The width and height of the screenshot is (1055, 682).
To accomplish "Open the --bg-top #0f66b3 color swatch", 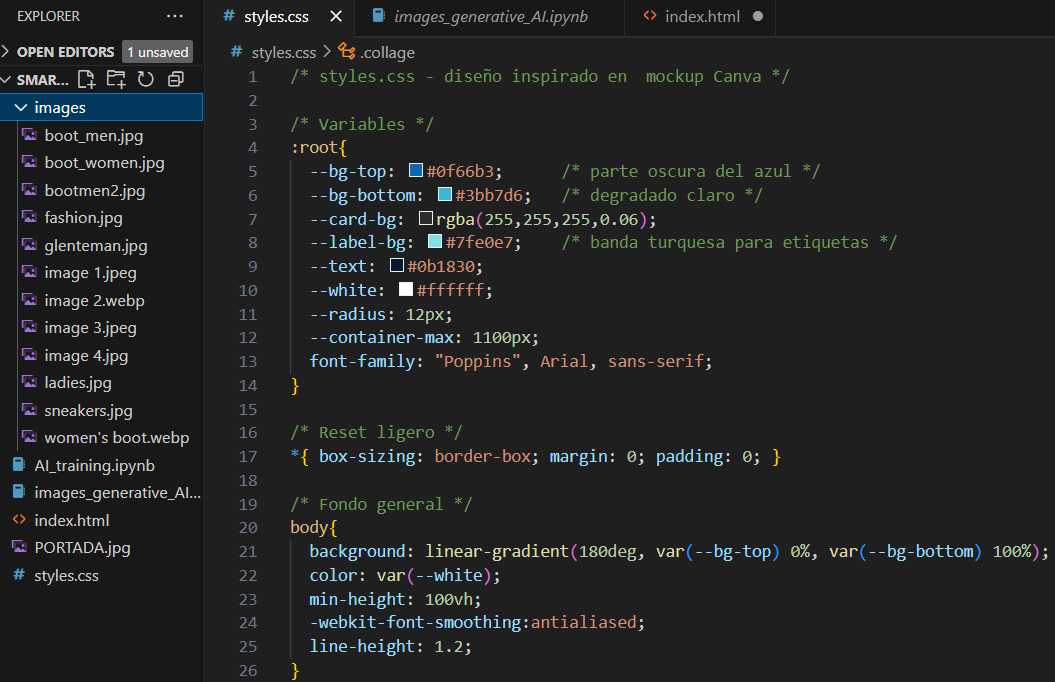I will 416,170.
